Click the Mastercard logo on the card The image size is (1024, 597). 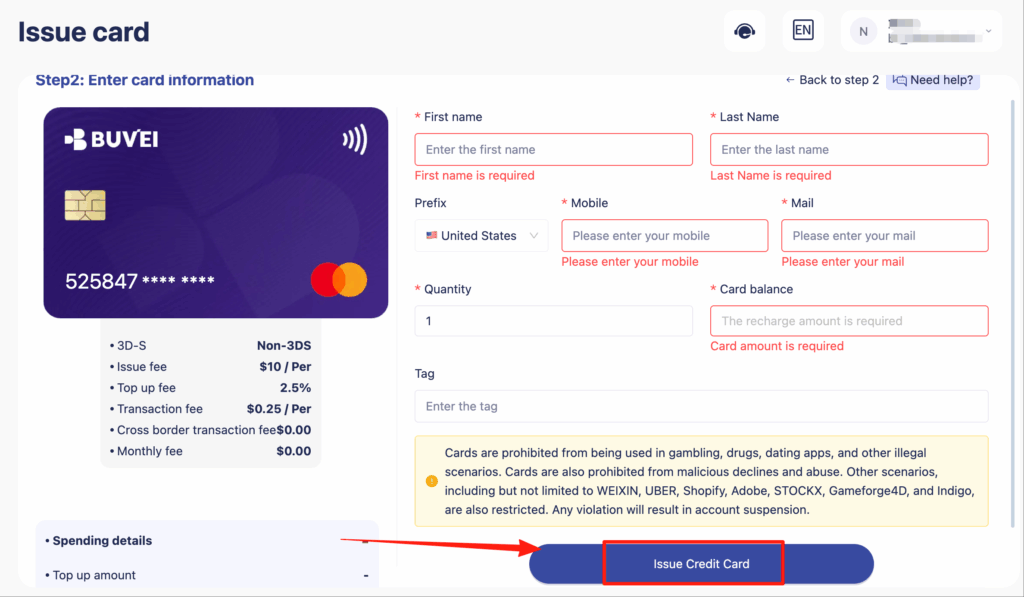click(339, 280)
